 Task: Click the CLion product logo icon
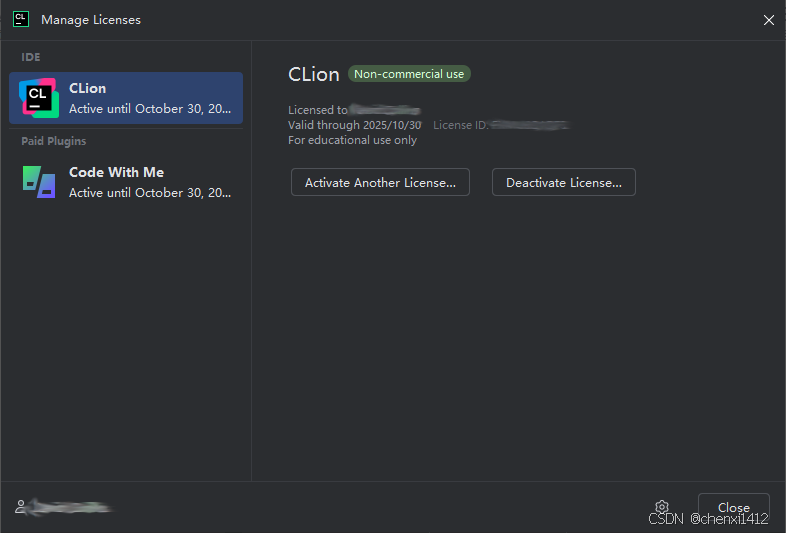pos(39,98)
